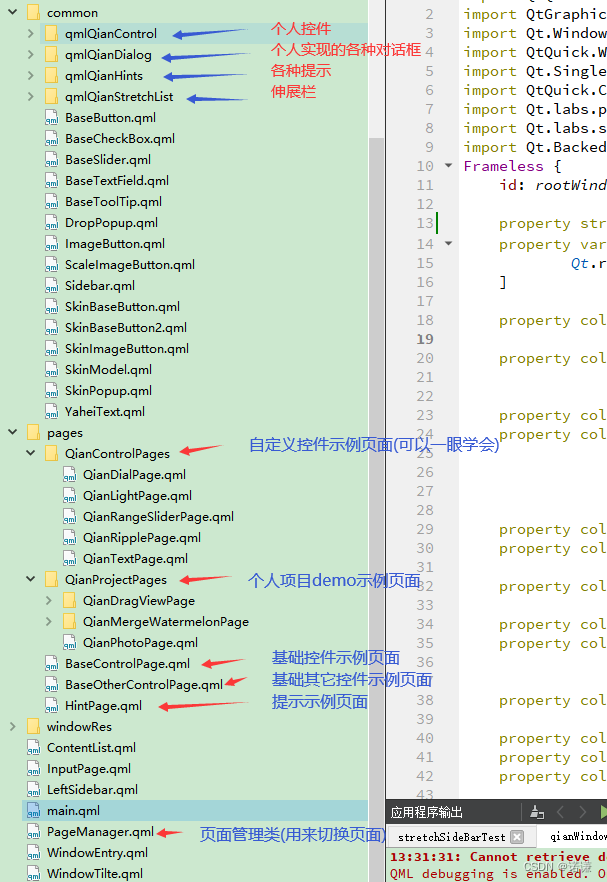Expand the windowRes folder

pos(12,727)
